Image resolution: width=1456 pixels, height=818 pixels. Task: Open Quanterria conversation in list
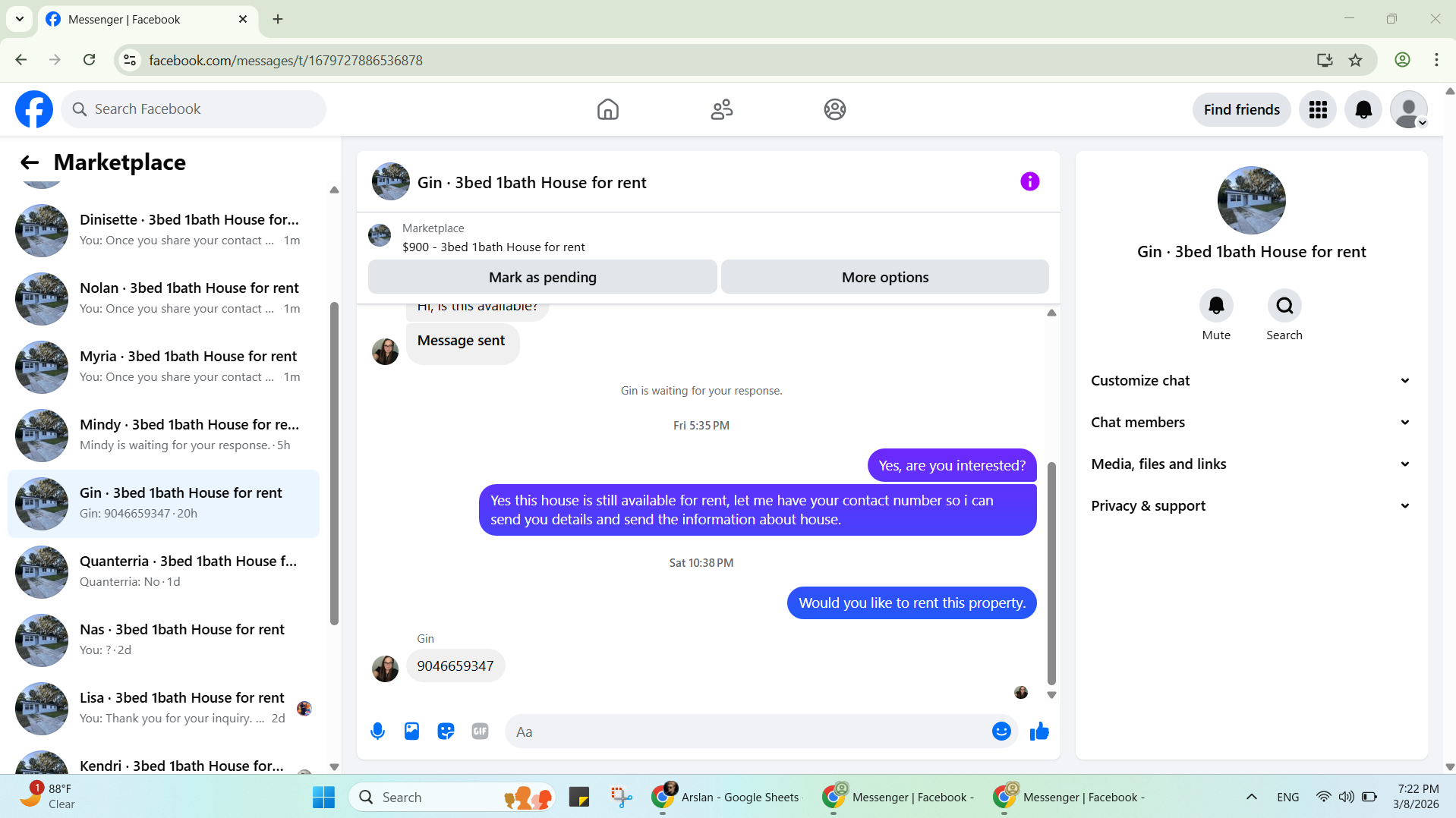coord(163,572)
